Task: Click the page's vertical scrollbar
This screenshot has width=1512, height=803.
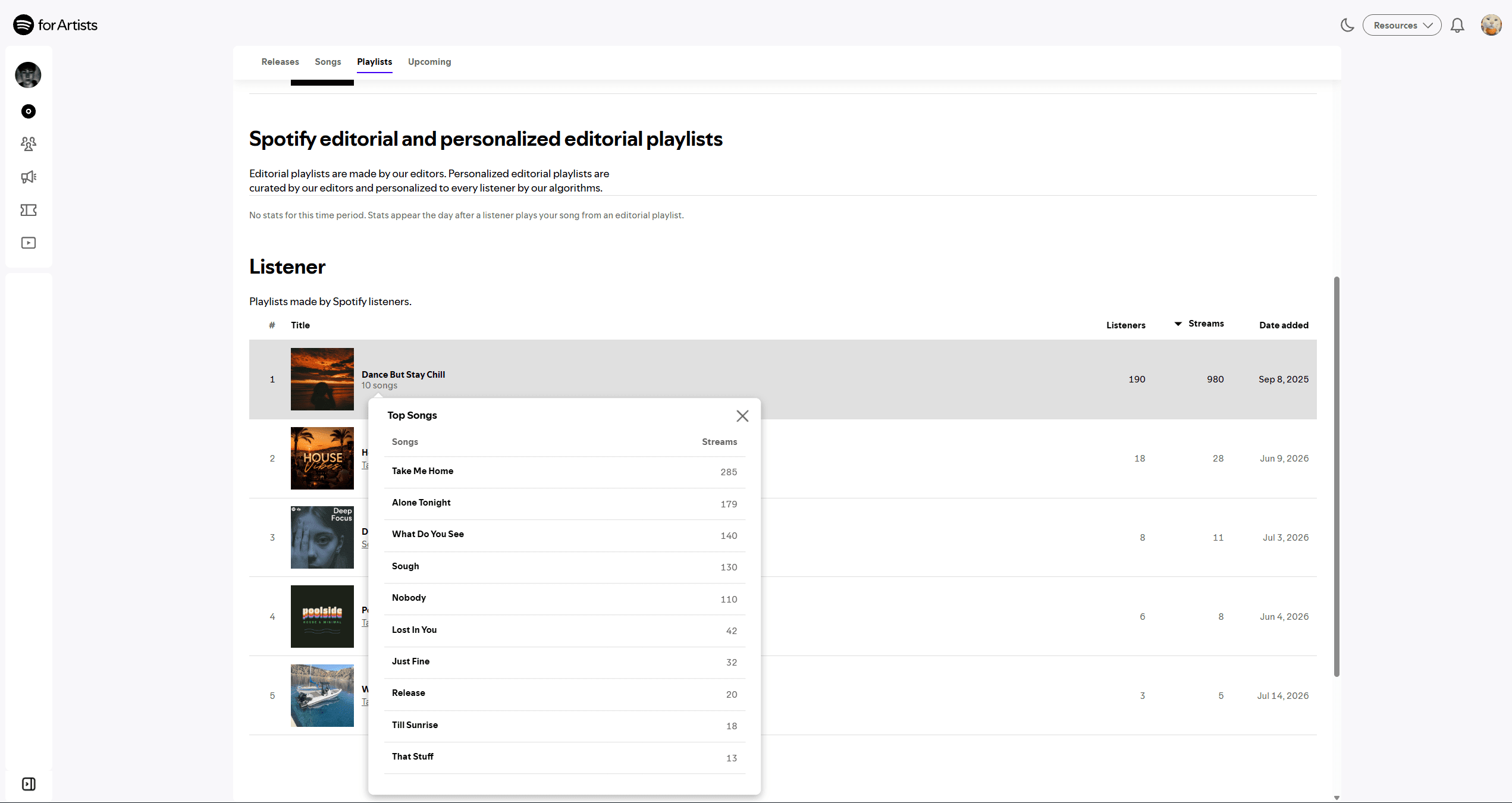Action: click(1337, 476)
